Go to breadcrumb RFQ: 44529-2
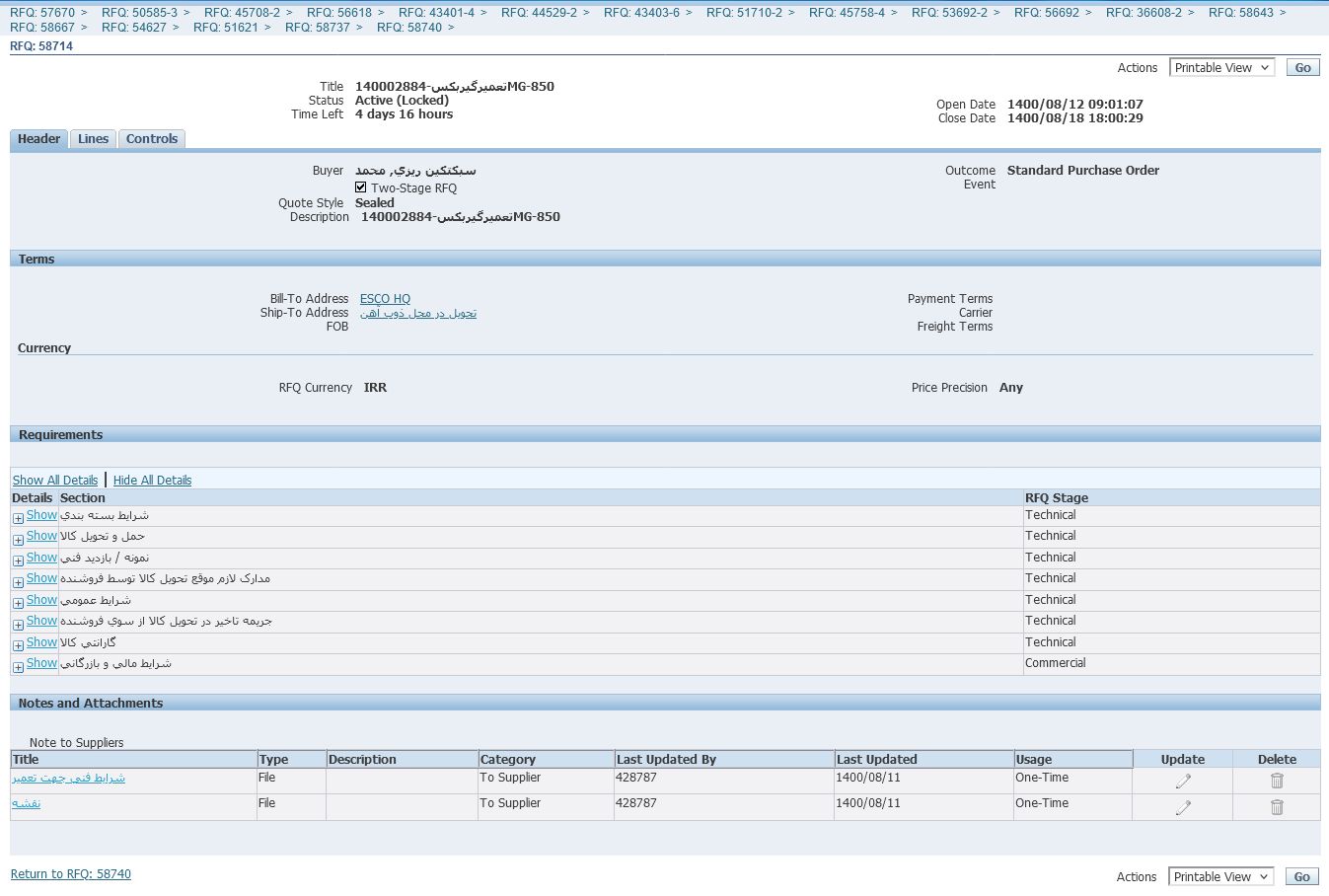Screen dimensions: 1329x896 (540, 13)
